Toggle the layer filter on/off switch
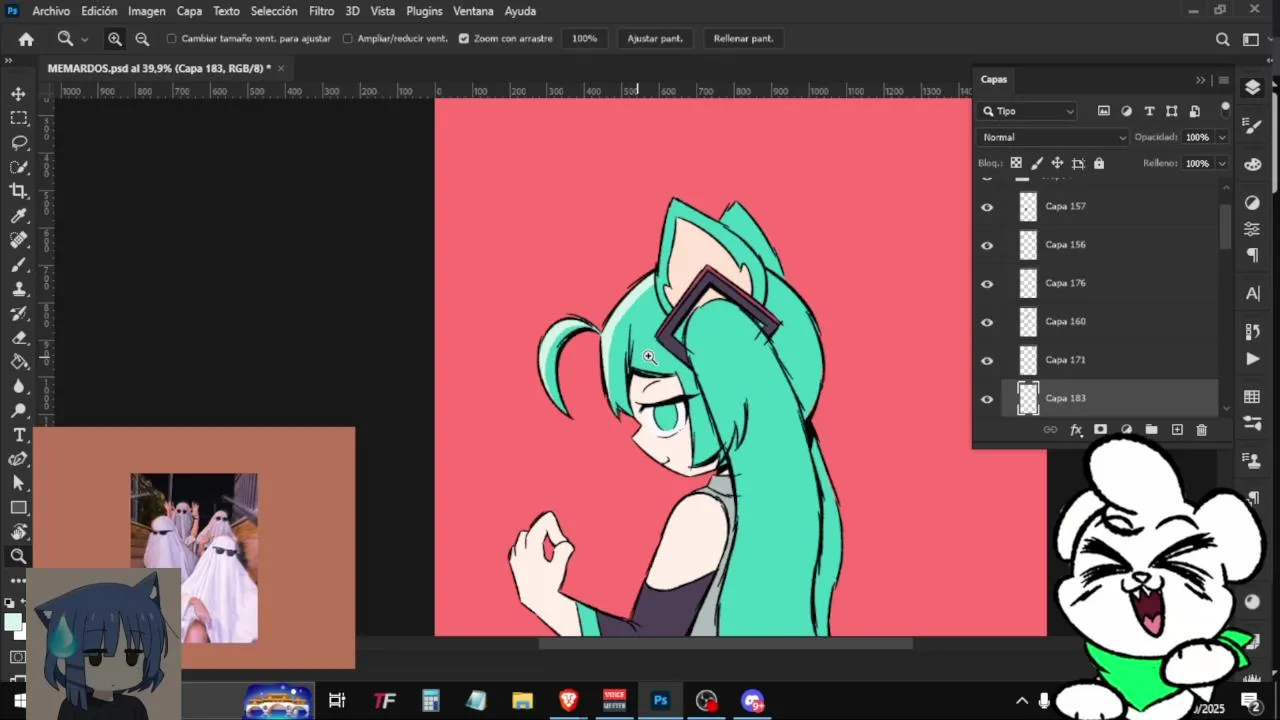The width and height of the screenshot is (1280, 720). tap(1225, 109)
